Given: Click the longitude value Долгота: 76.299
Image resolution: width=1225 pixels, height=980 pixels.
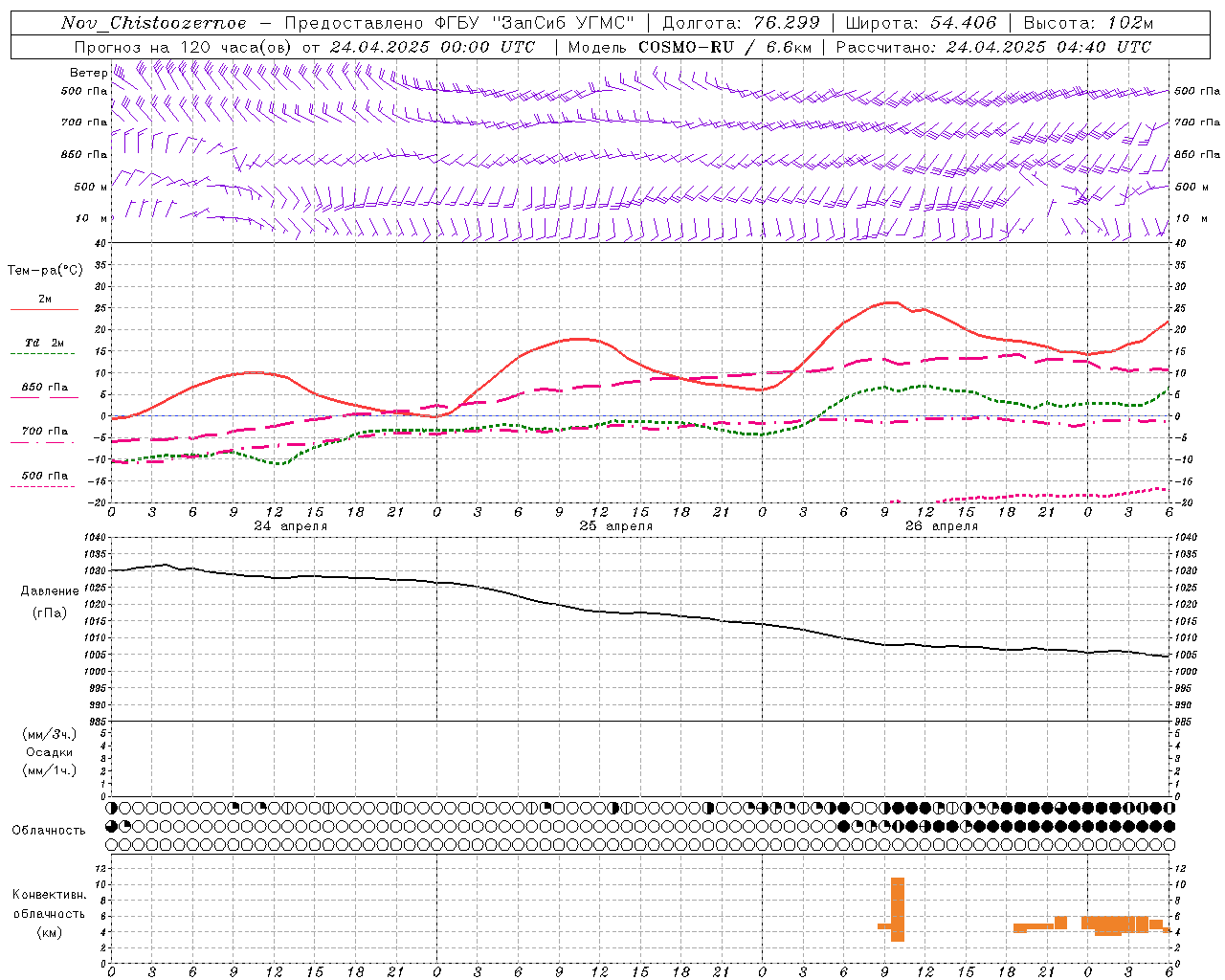Looking at the screenshot, I should [x=741, y=23].
